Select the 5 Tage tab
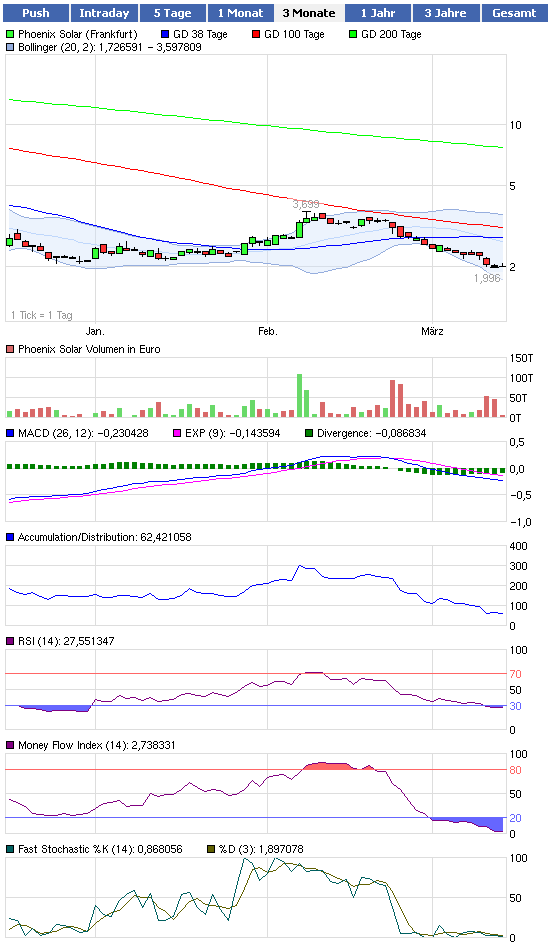This screenshot has width=550, height=949. (x=172, y=13)
